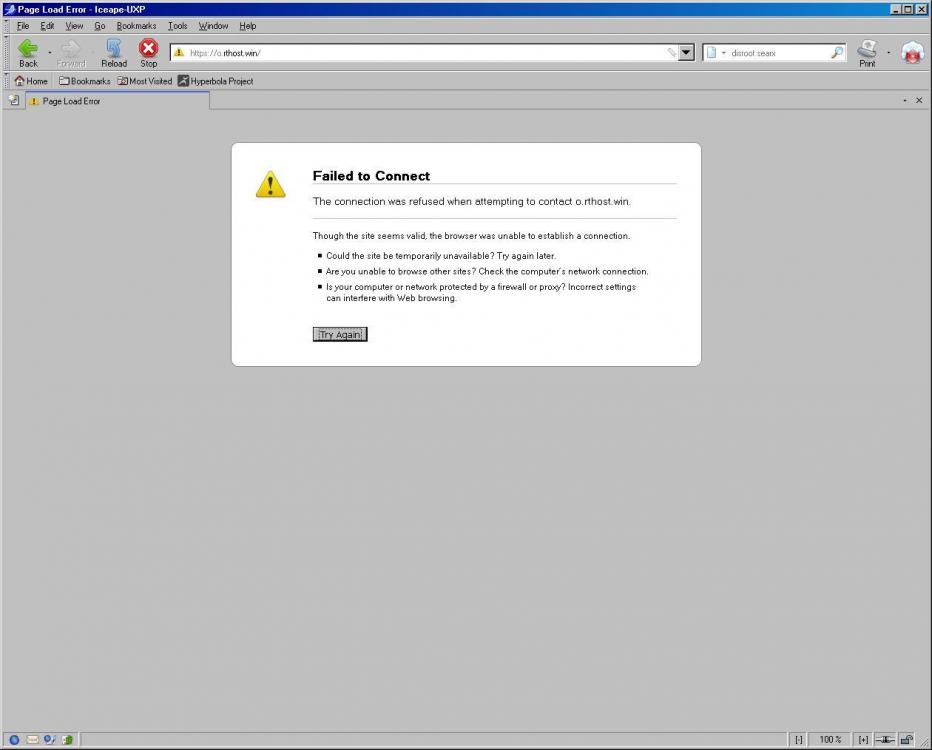Open the Bookmarks menu

(x=136, y=26)
